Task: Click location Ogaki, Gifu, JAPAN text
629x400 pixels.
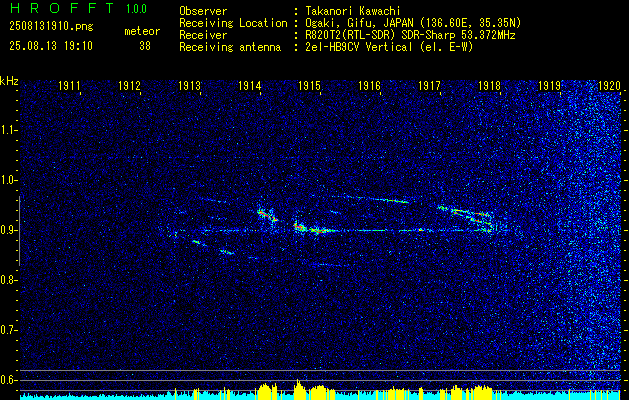Action: click(x=359, y=23)
